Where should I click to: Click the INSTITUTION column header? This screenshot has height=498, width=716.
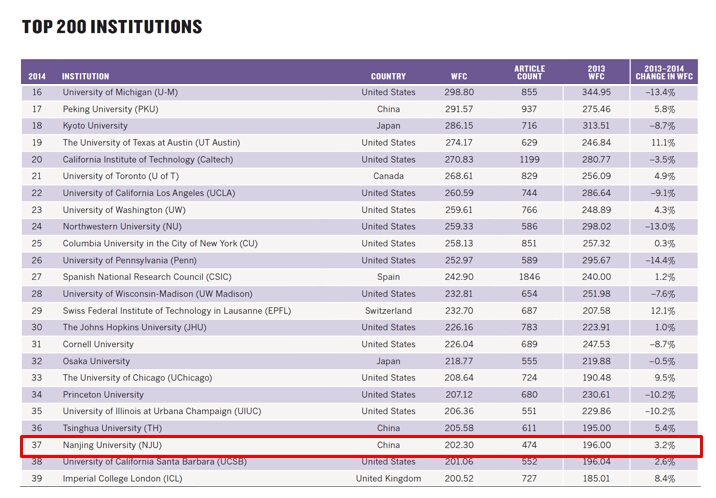tap(86, 76)
